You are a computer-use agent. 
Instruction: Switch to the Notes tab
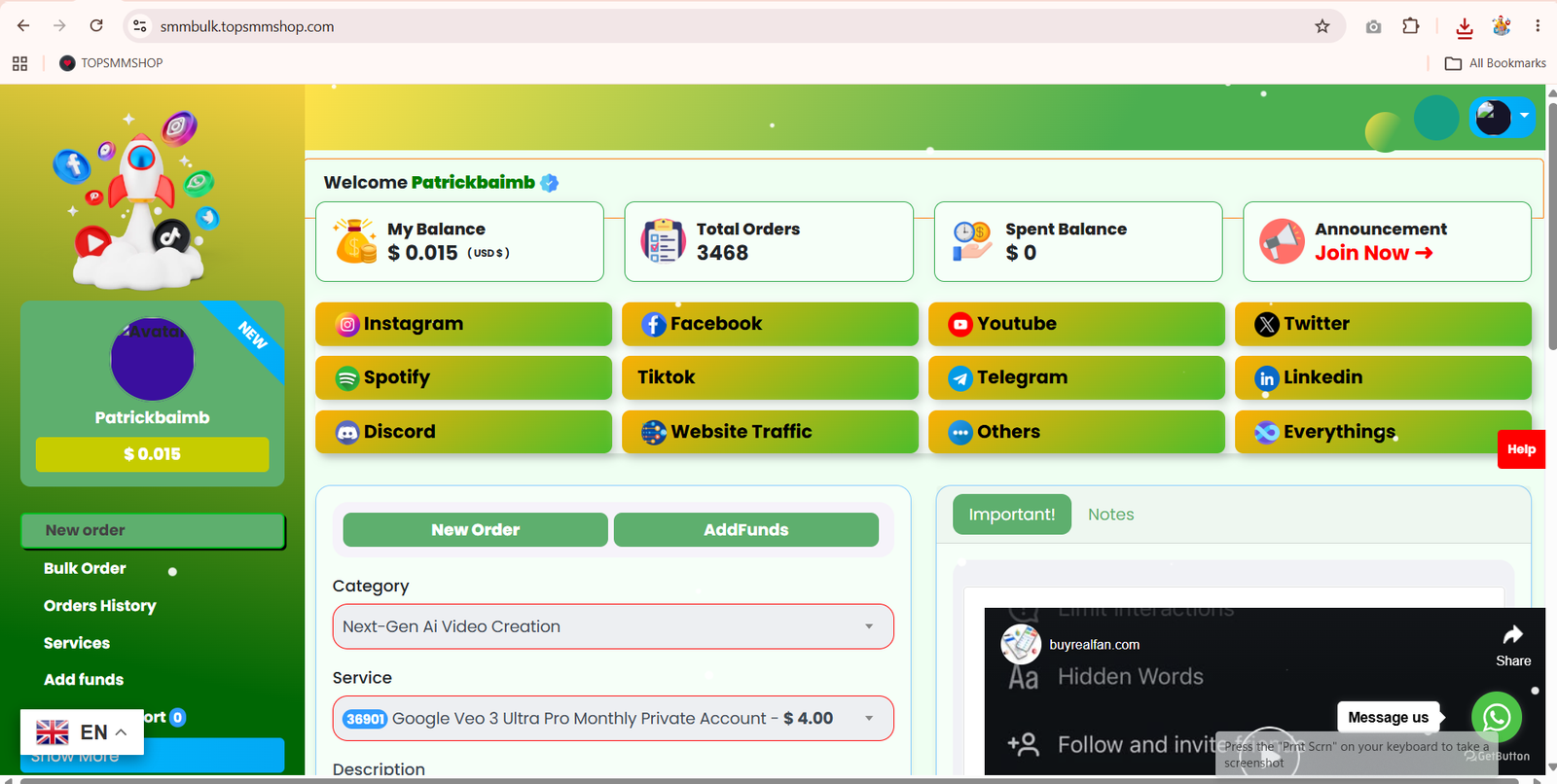(x=1110, y=515)
